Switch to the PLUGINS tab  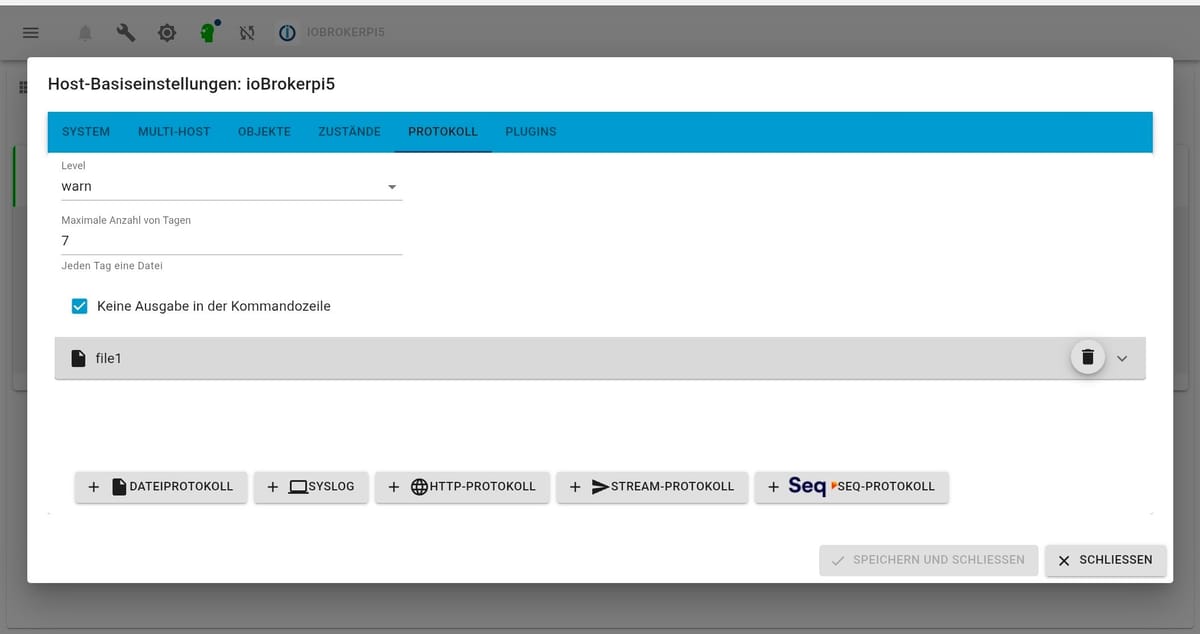tap(531, 132)
